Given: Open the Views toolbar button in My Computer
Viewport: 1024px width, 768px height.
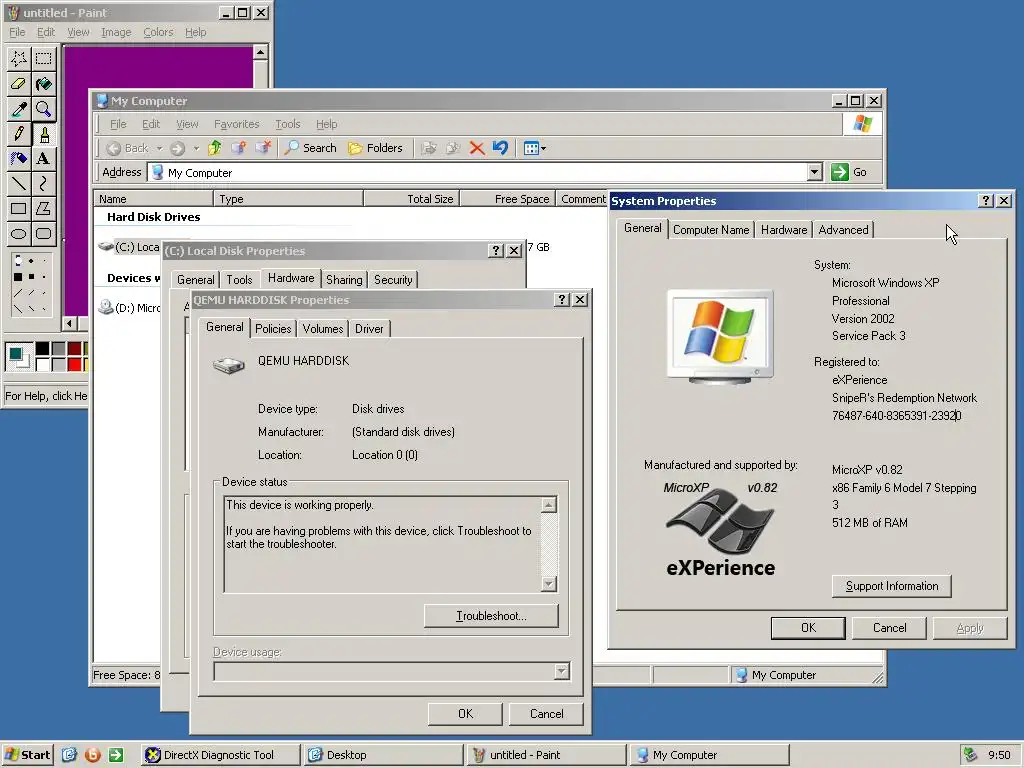Looking at the screenshot, I should pyautogui.click(x=535, y=148).
